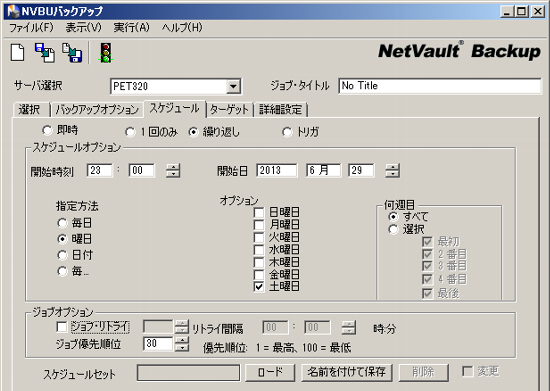The height and width of the screenshot is (391, 550).
Task: Open the 表示(V) menu
Action: [x=83, y=27]
